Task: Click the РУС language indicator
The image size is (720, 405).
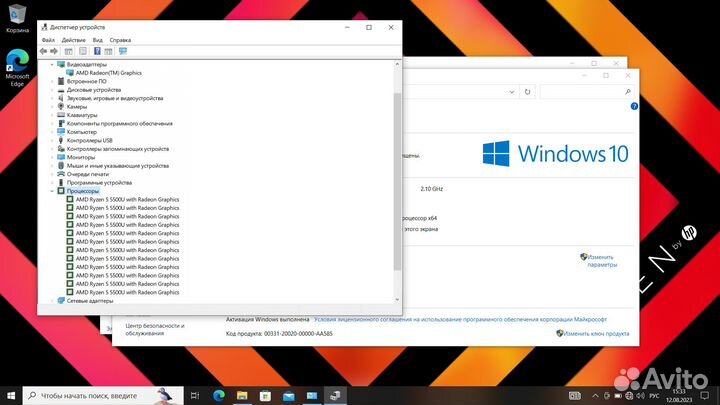Action: 655,395
